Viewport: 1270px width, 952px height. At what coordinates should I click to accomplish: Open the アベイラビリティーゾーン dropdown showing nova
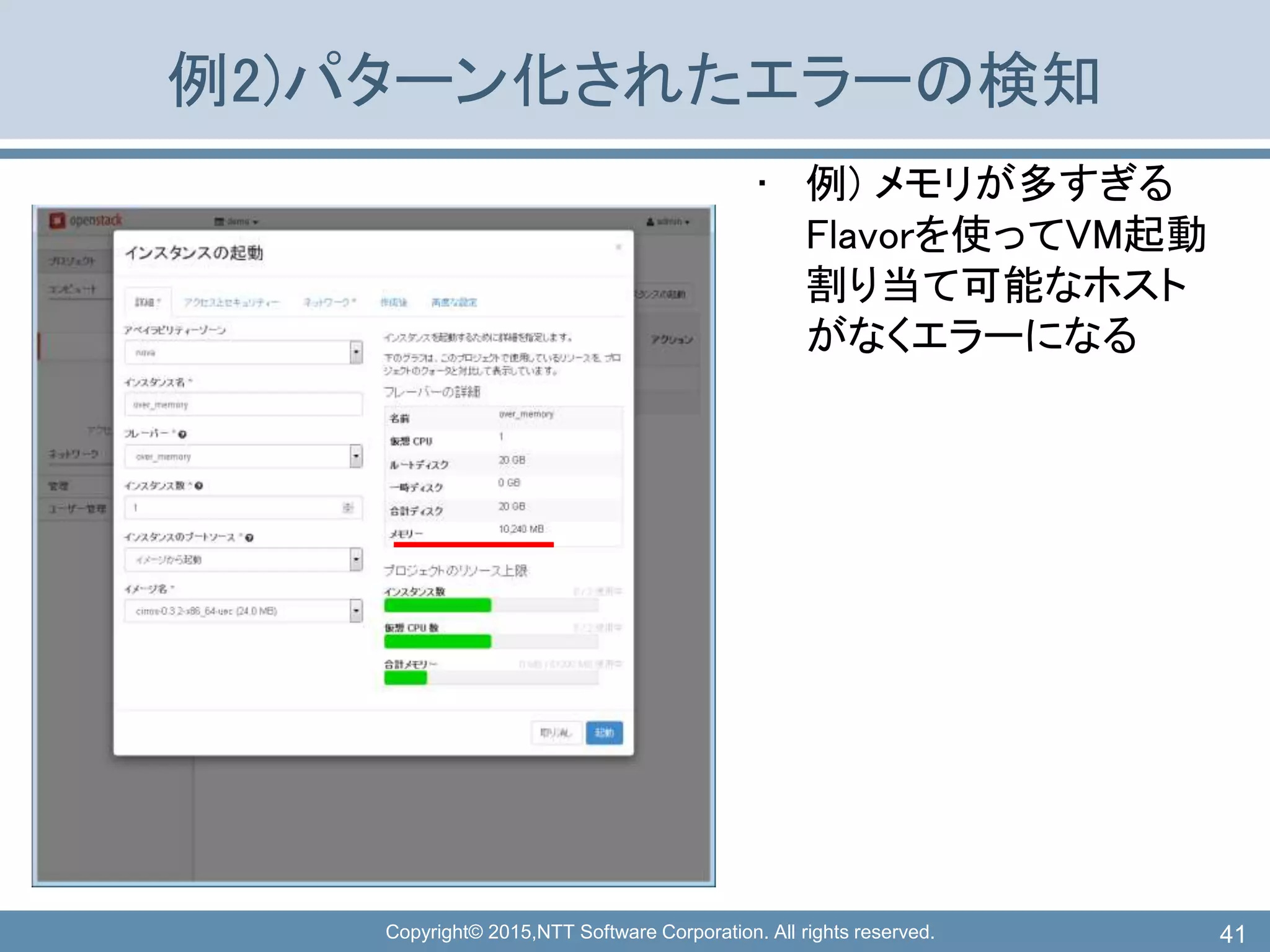(243, 352)
